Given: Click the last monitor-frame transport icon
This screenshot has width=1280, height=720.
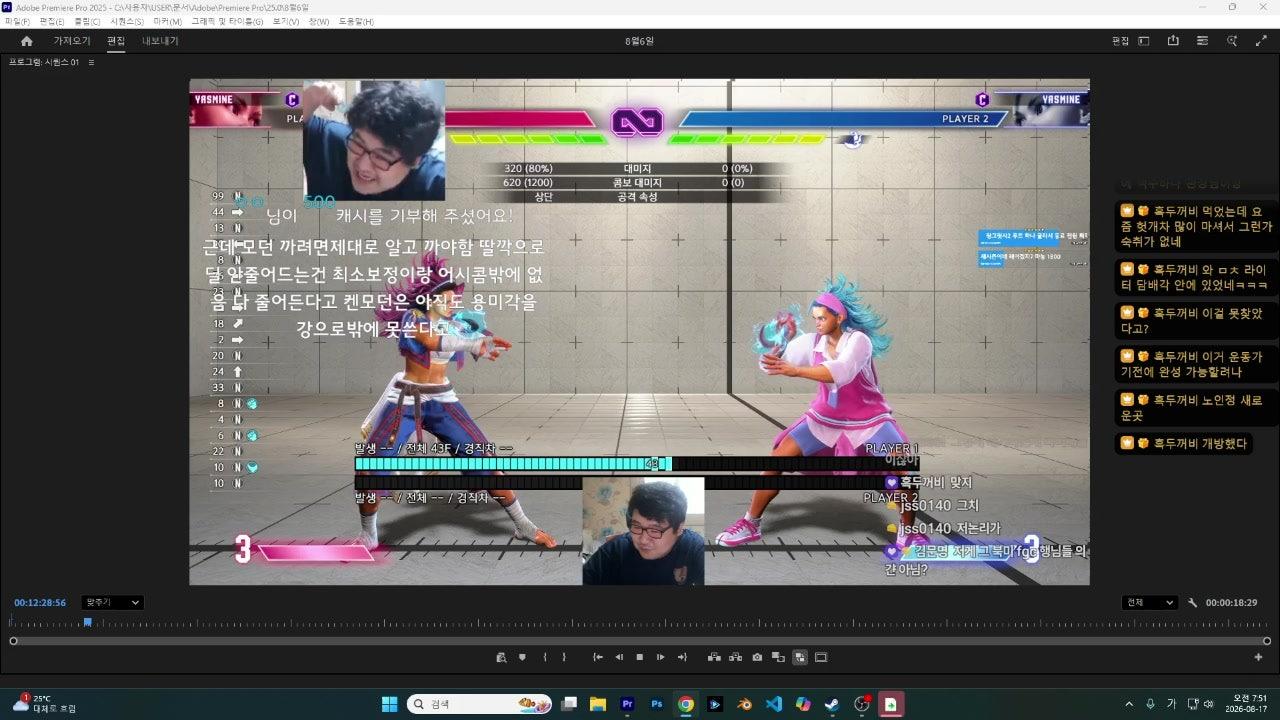Looking at the screenshot, I should coord(821,657).
